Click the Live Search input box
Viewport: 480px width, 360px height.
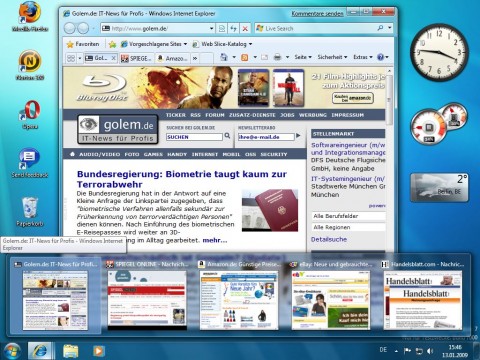(315, 28)
